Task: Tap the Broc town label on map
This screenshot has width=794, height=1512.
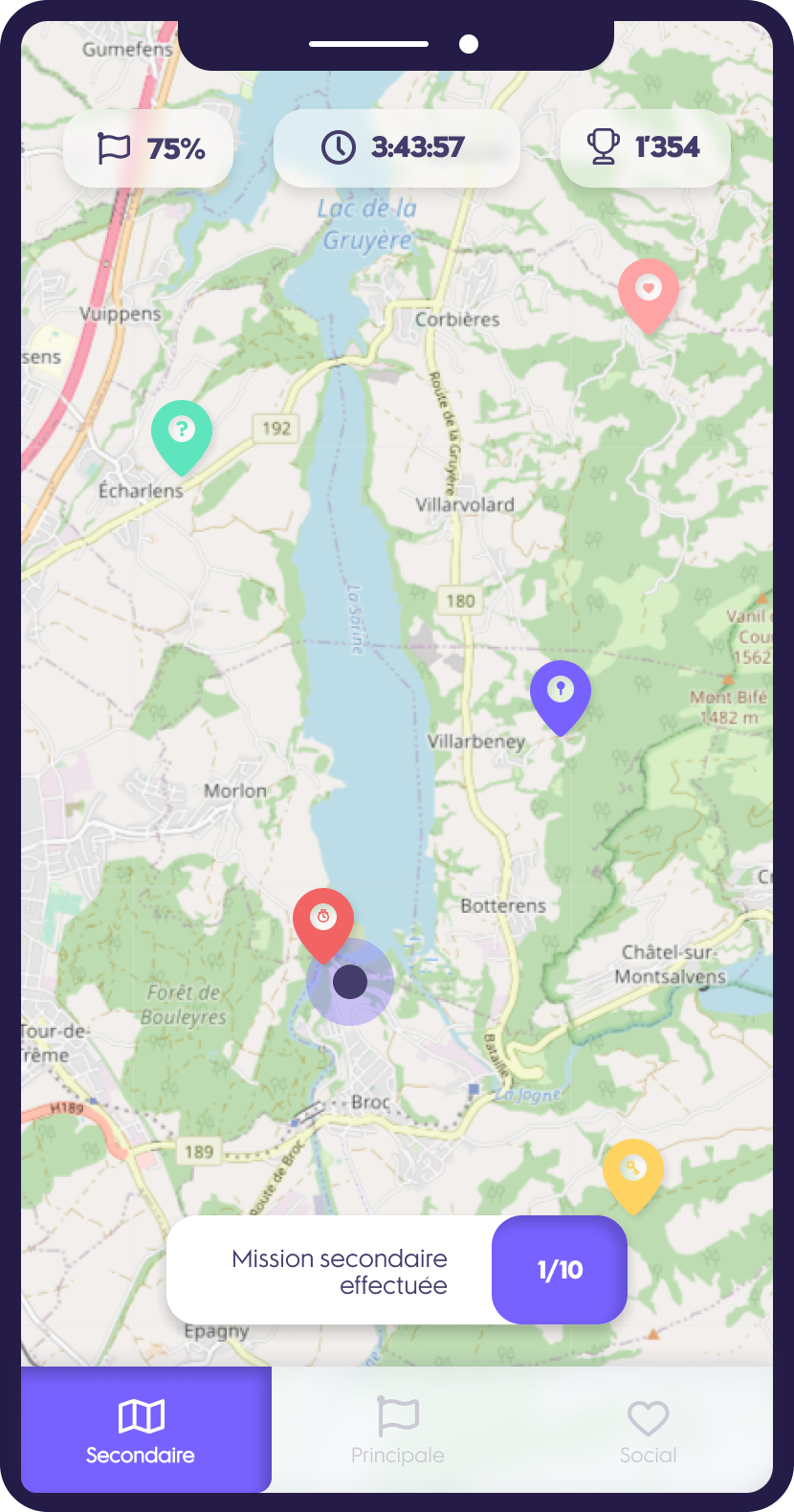Action: pyautogui.click(x=370, y=1101)
